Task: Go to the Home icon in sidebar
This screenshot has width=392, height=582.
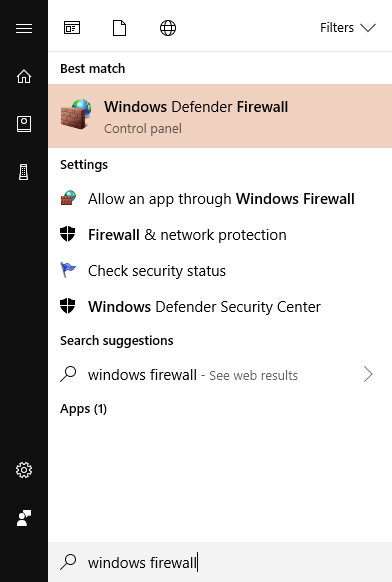Action: pos(24,76)
